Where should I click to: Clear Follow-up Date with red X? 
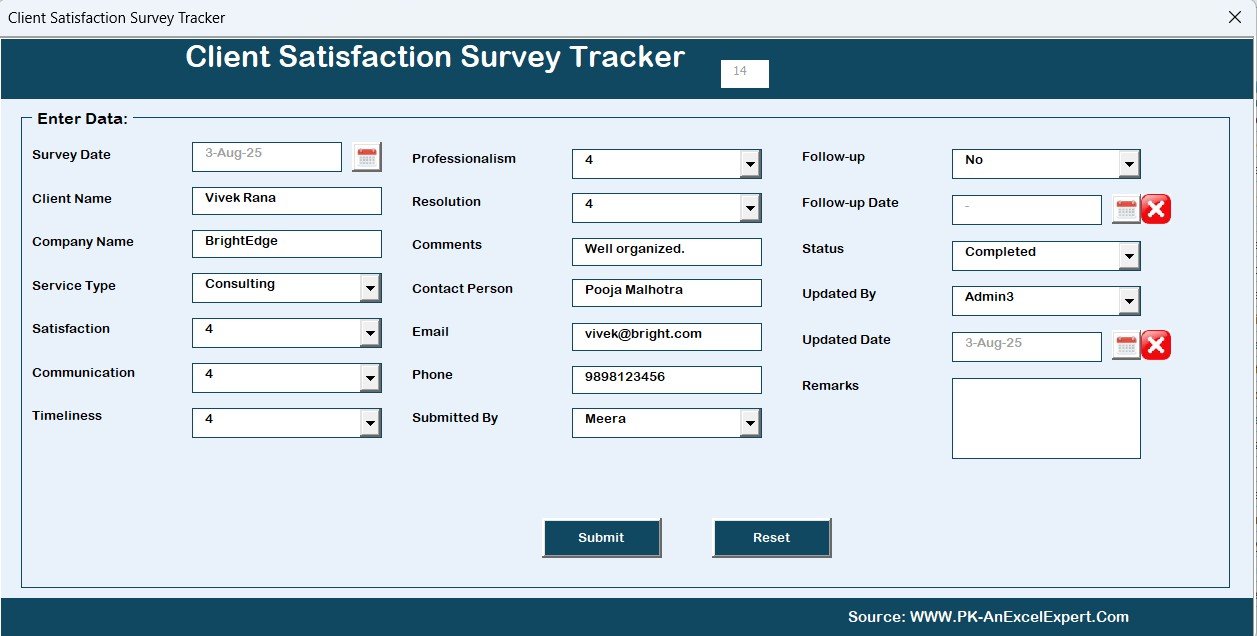pos(1156,209)
